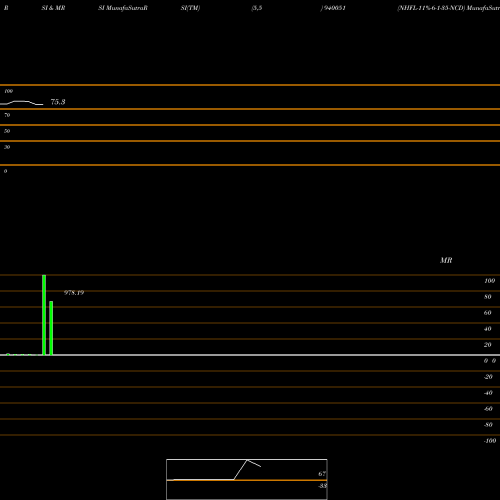The image size is (500, 500).
Task: Click the 70 label on the RSI axis
Action: tap(7, 115)
